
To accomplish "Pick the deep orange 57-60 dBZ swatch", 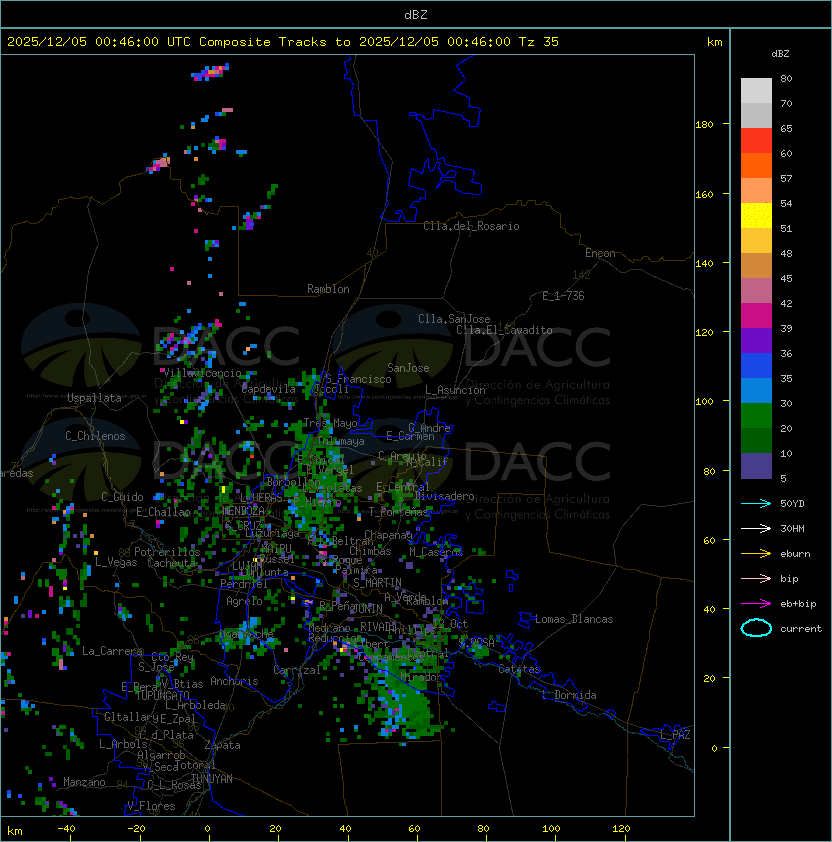I will [x=756, y=165].
